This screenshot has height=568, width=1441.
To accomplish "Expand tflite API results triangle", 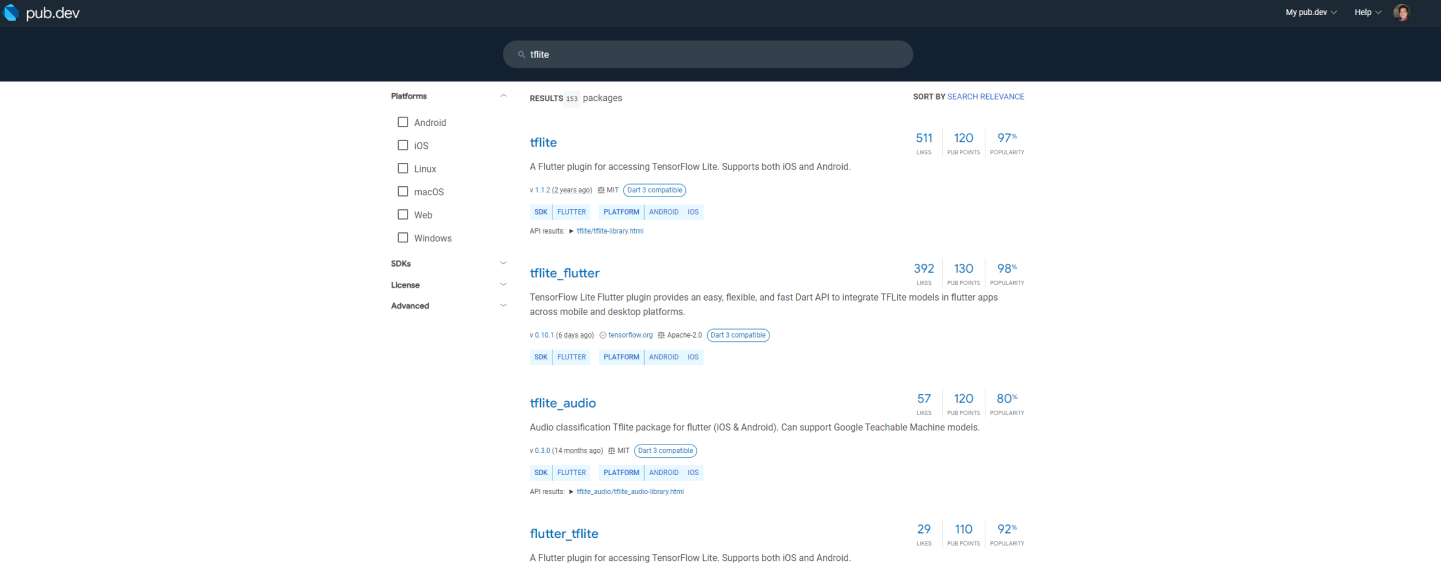I will coord(571,231).
